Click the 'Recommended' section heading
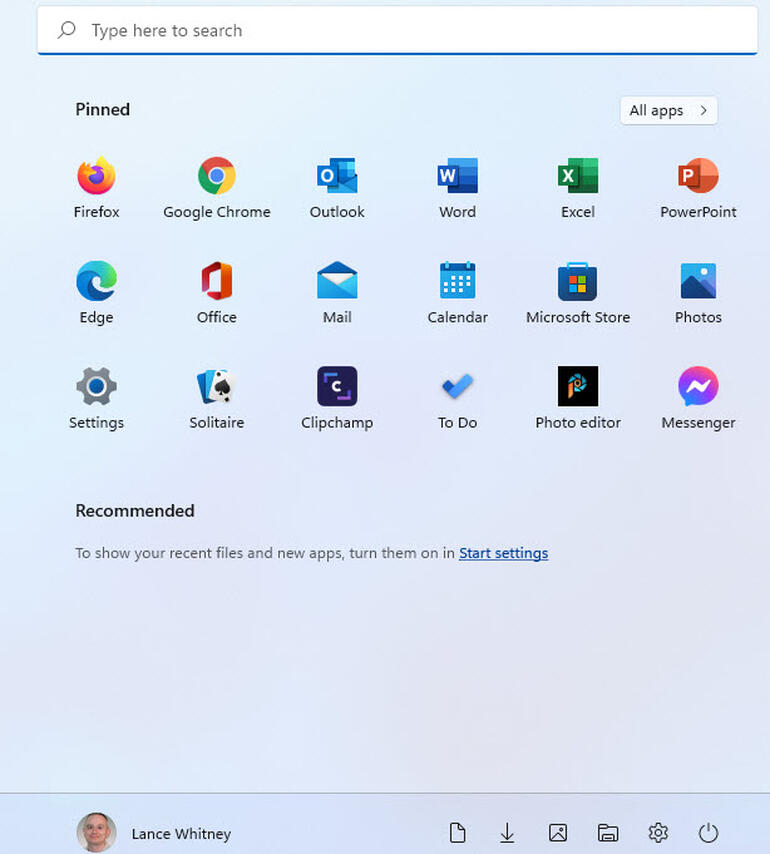770x854 pixels. pyautogui.click(x=135, y=511)
